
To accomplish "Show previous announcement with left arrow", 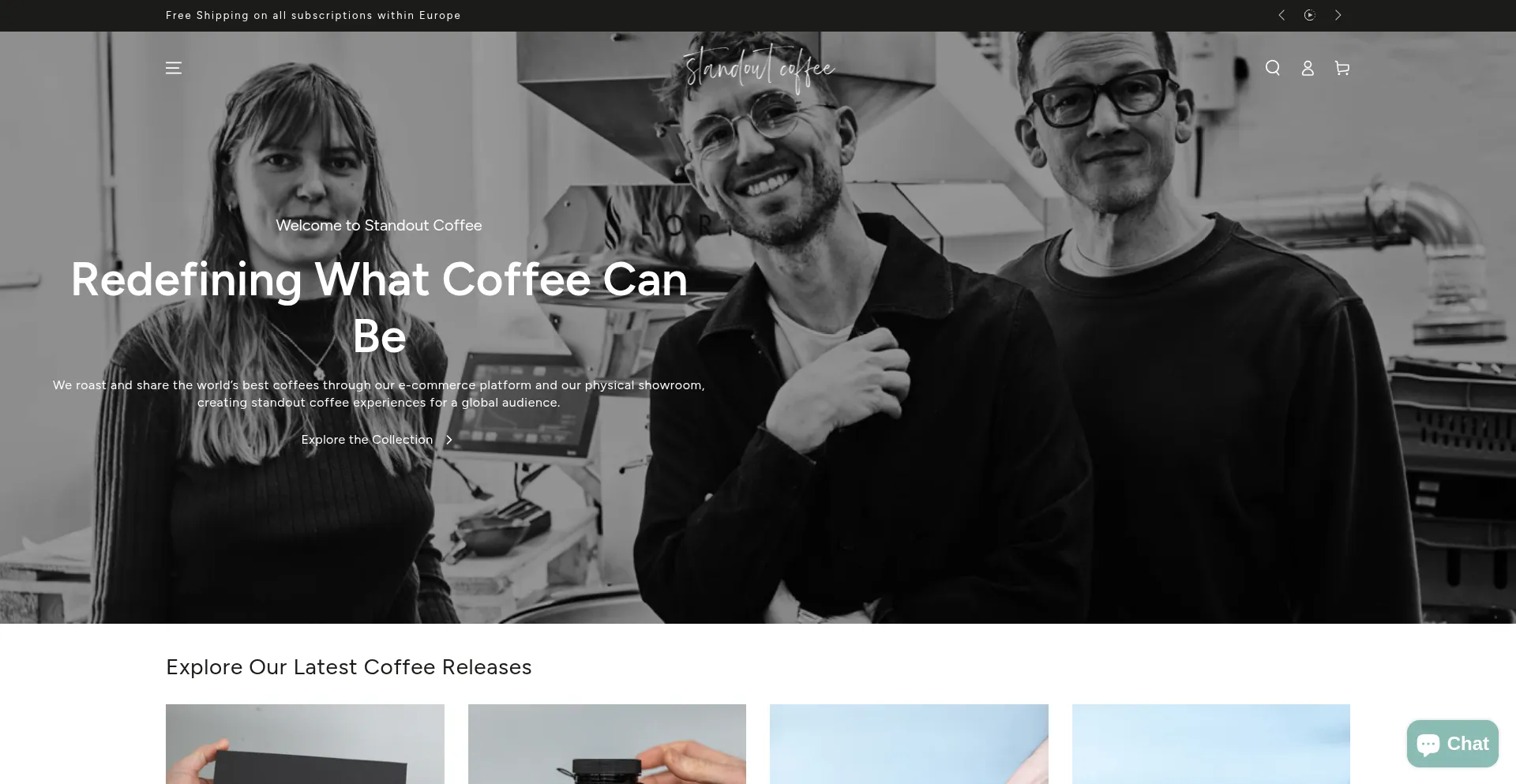I will point(1281,15).
